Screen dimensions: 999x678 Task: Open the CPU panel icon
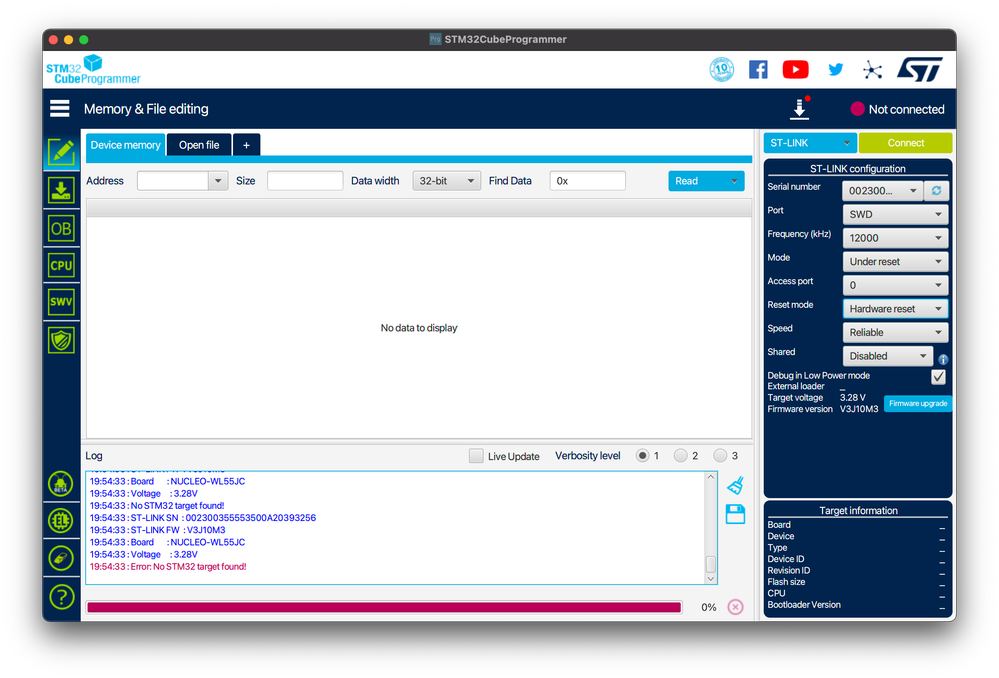tap(61, 265)
